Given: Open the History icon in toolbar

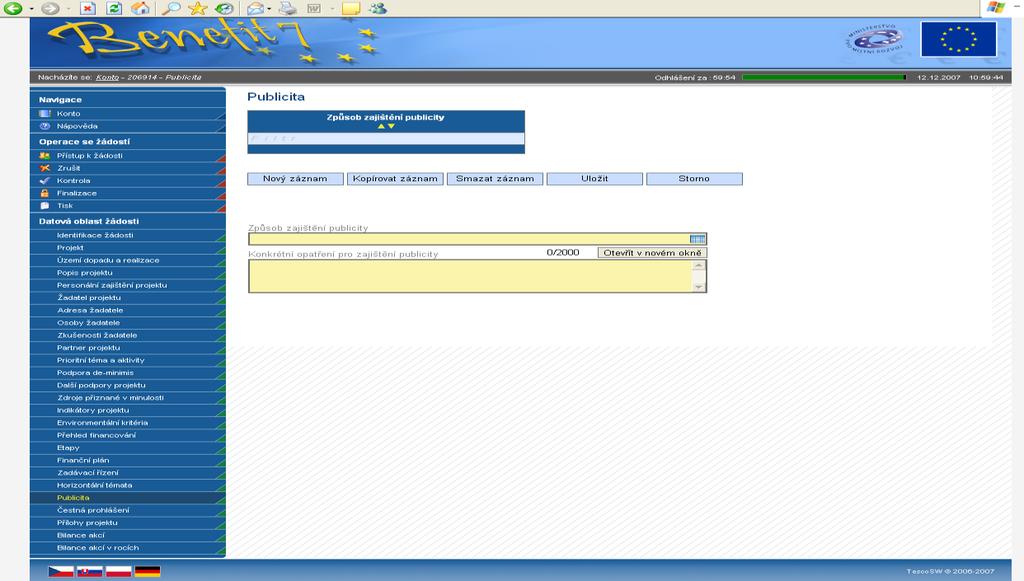Looking at the screenshot, I should tap(224, 8).
